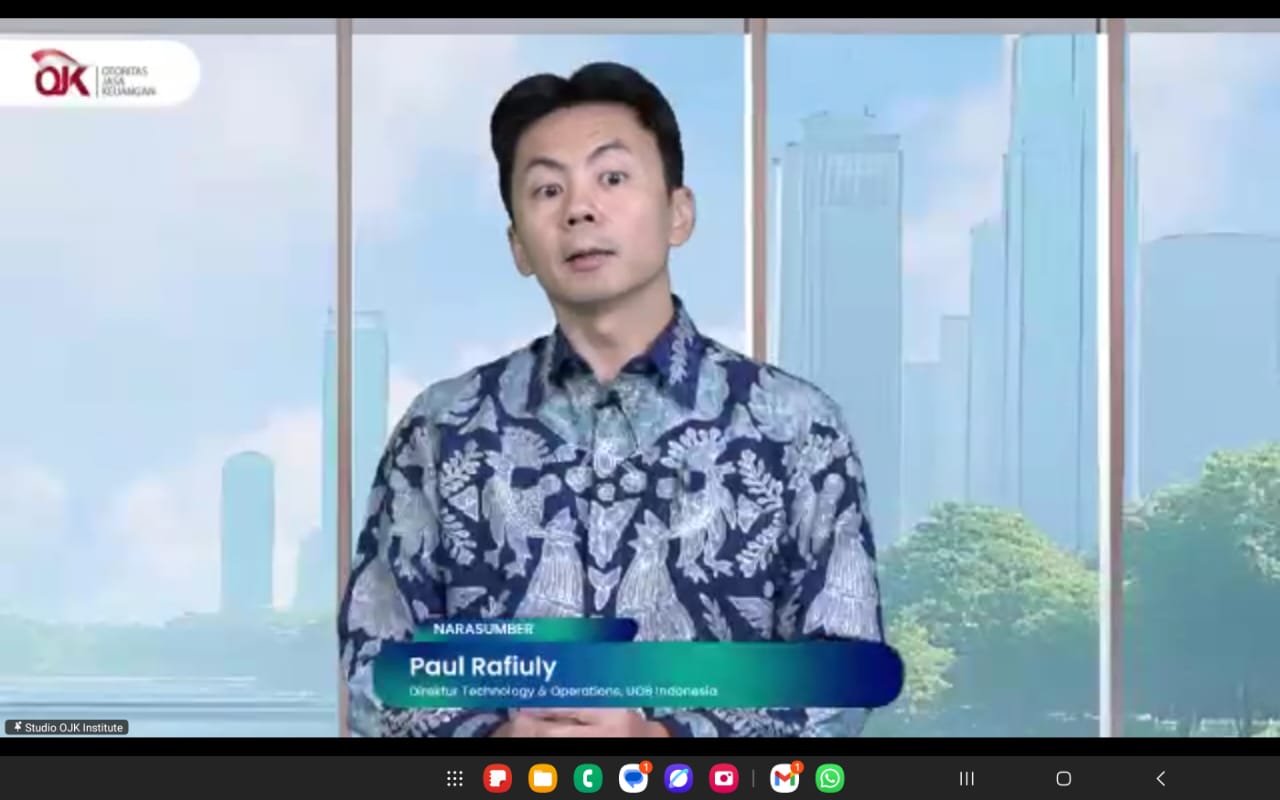Viewport: 1280px width, 800px height.
Task: Launch the red Samsung Notes app
Action: (x=497, y=778)
